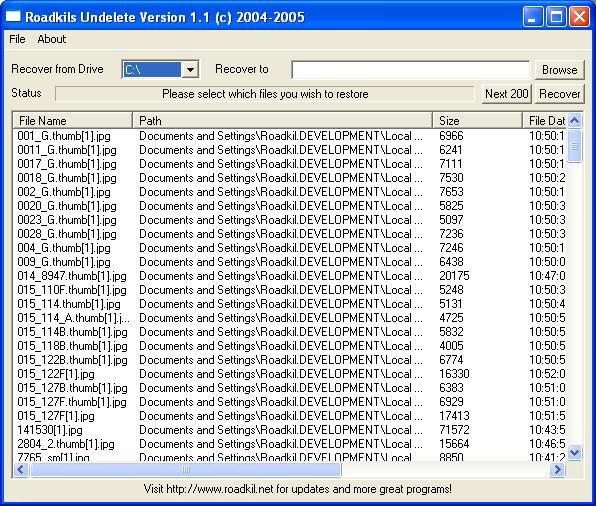Viewport: 596px width, 506px height.
Task: Sort by the File Name column header
Action: click(x=72, y=121)
